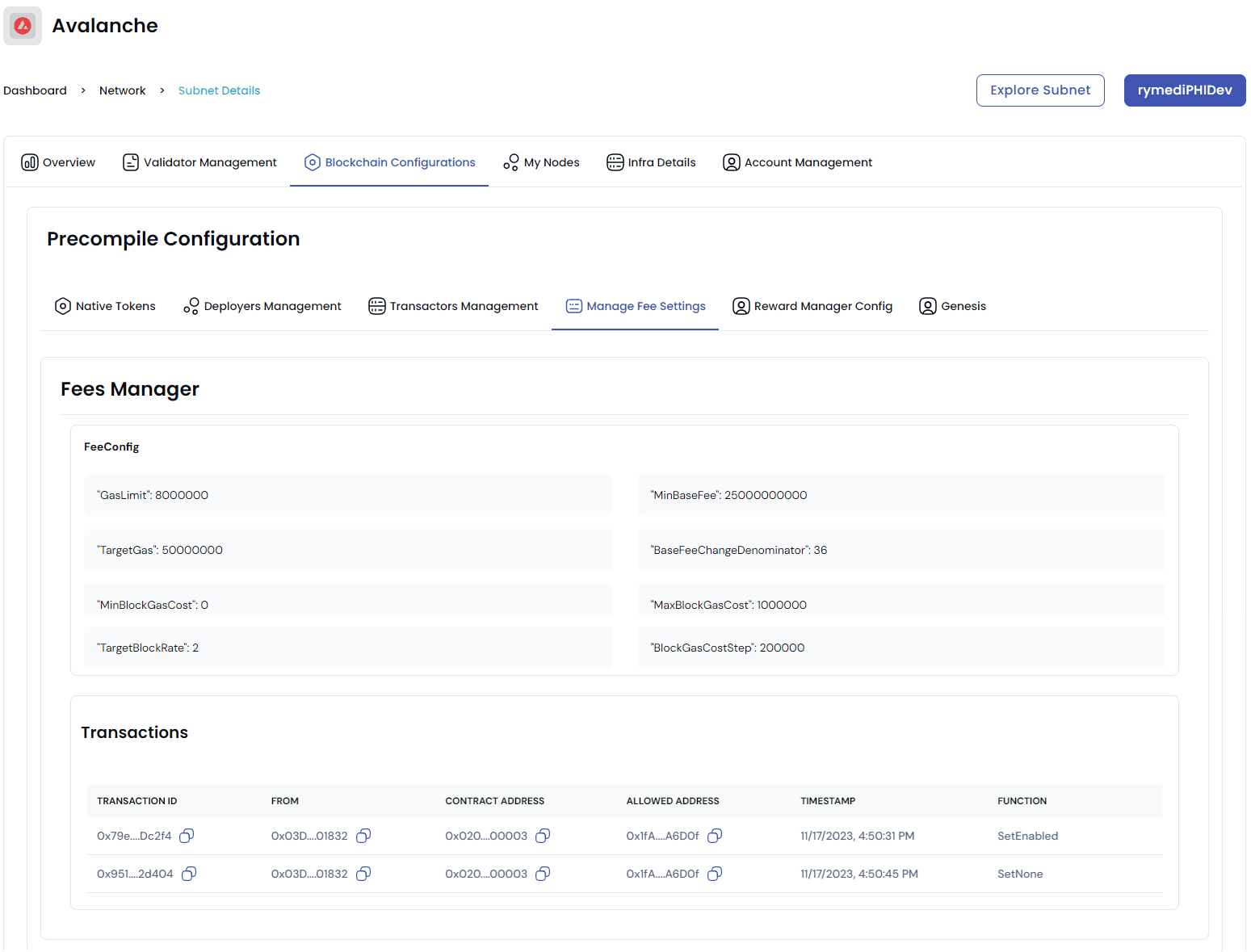Click the Reward Manager Config icon
This screenshot has height=952, width=1251.
tap(741, 306)
